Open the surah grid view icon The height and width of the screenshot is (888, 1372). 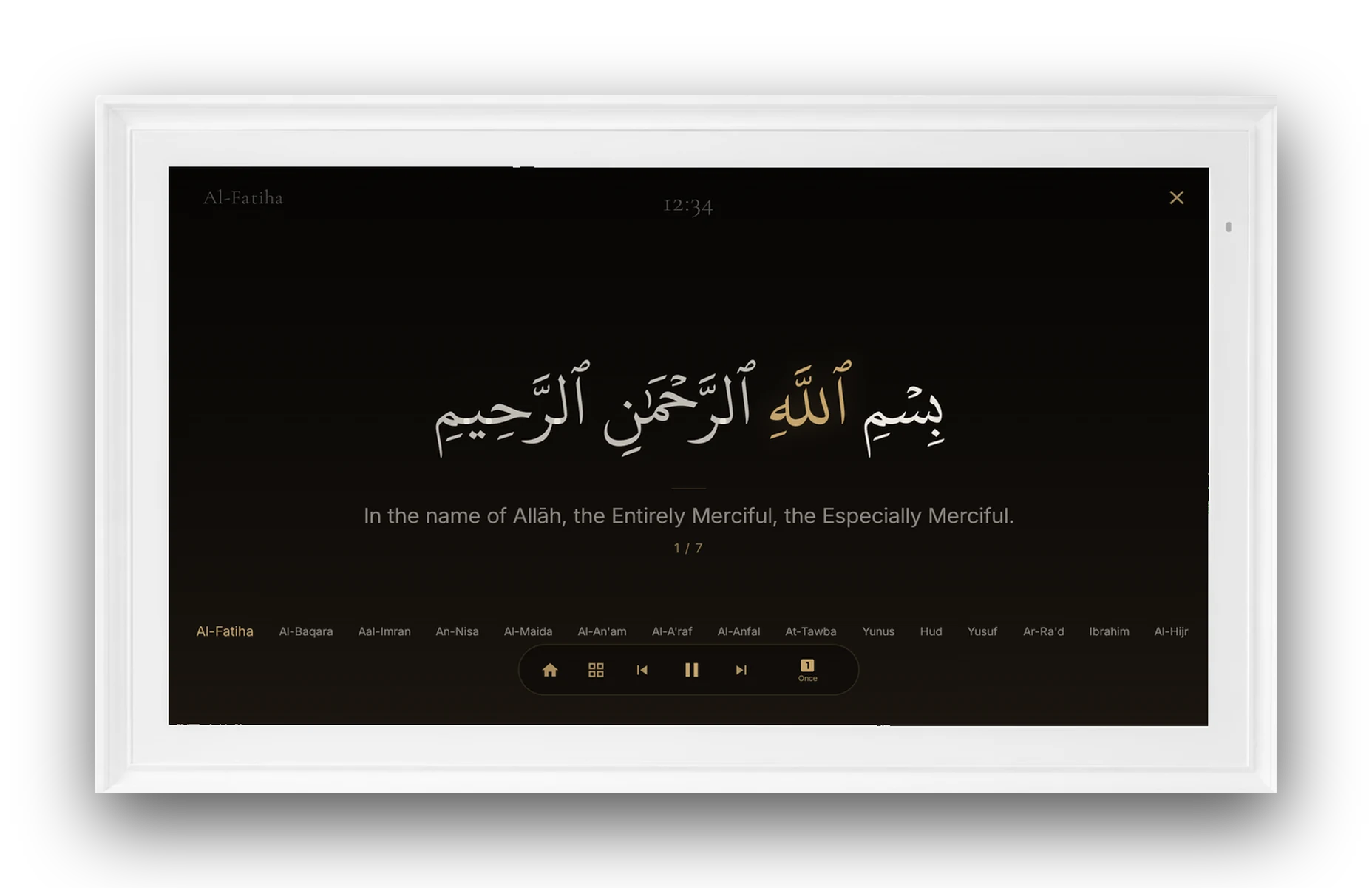(596, 670)
